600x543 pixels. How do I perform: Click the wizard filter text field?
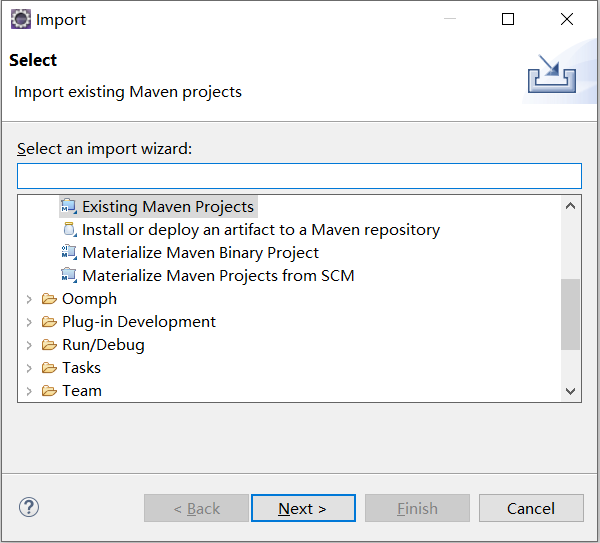pos(299,177)
